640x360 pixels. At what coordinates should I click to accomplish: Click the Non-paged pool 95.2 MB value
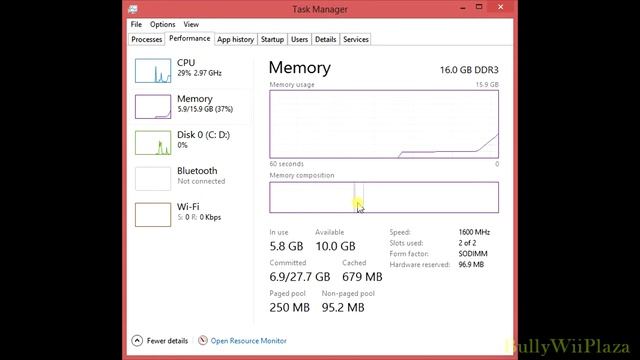coord(343,307)
